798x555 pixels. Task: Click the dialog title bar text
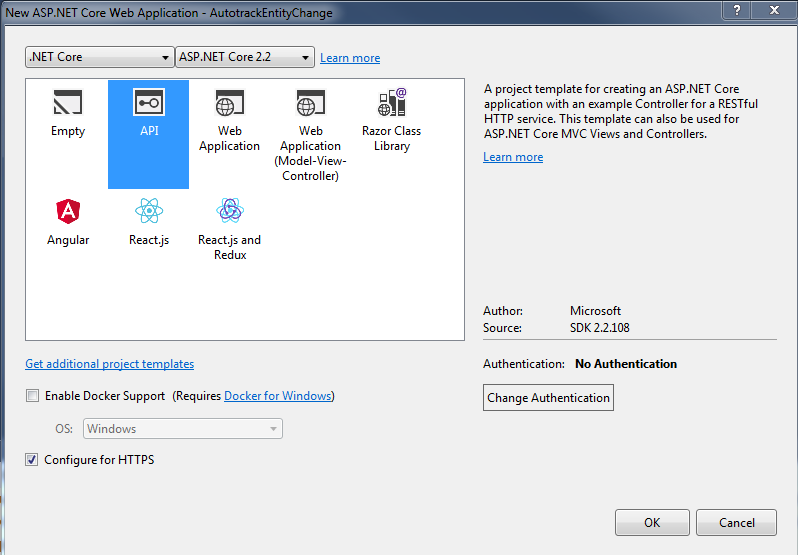[x=169, y=13]
